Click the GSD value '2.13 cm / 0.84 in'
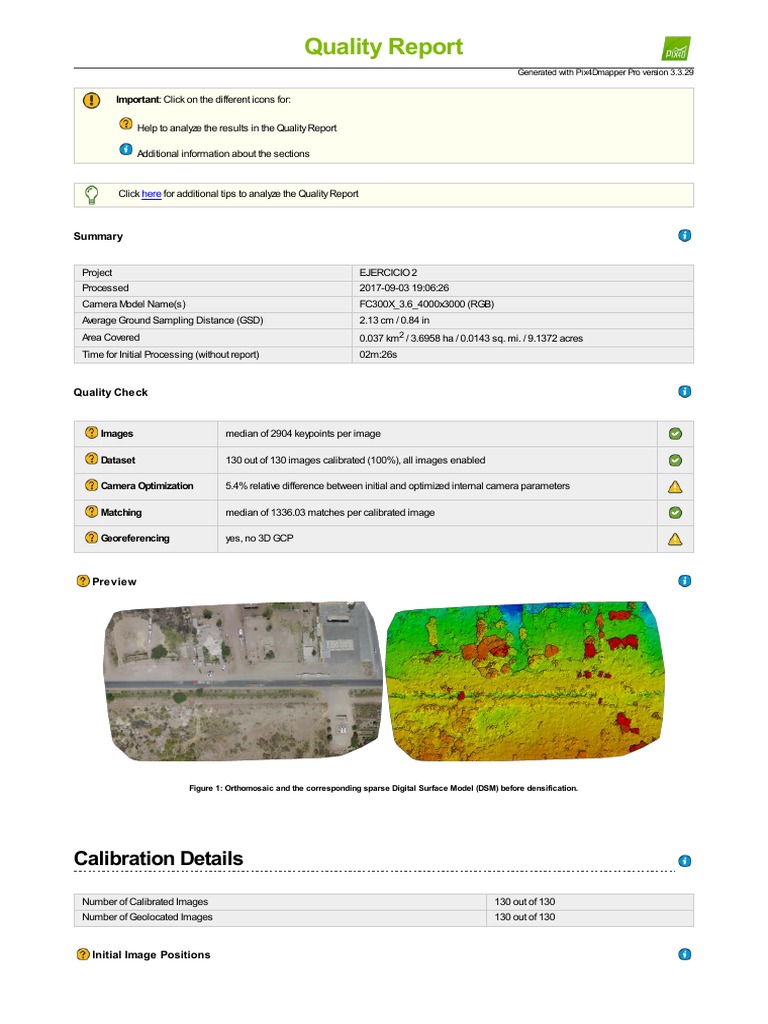This screenshot has height=1024, width=768. (x=394, y=321)
